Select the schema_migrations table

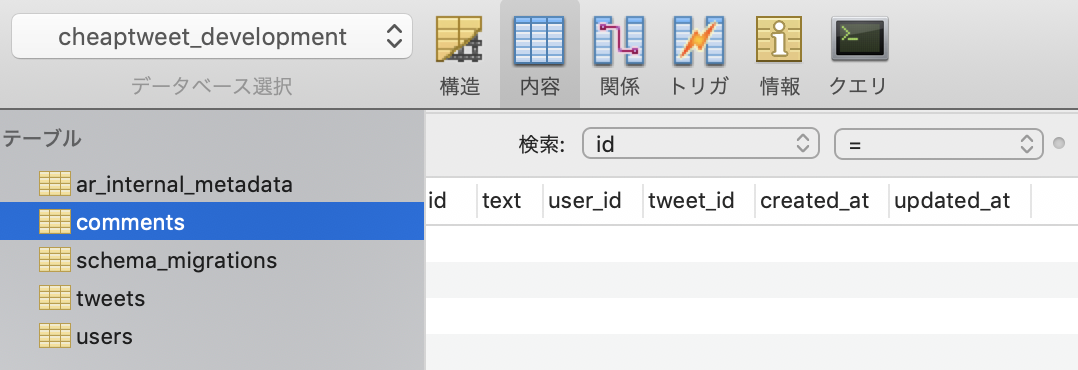click(x=212, y=260)
